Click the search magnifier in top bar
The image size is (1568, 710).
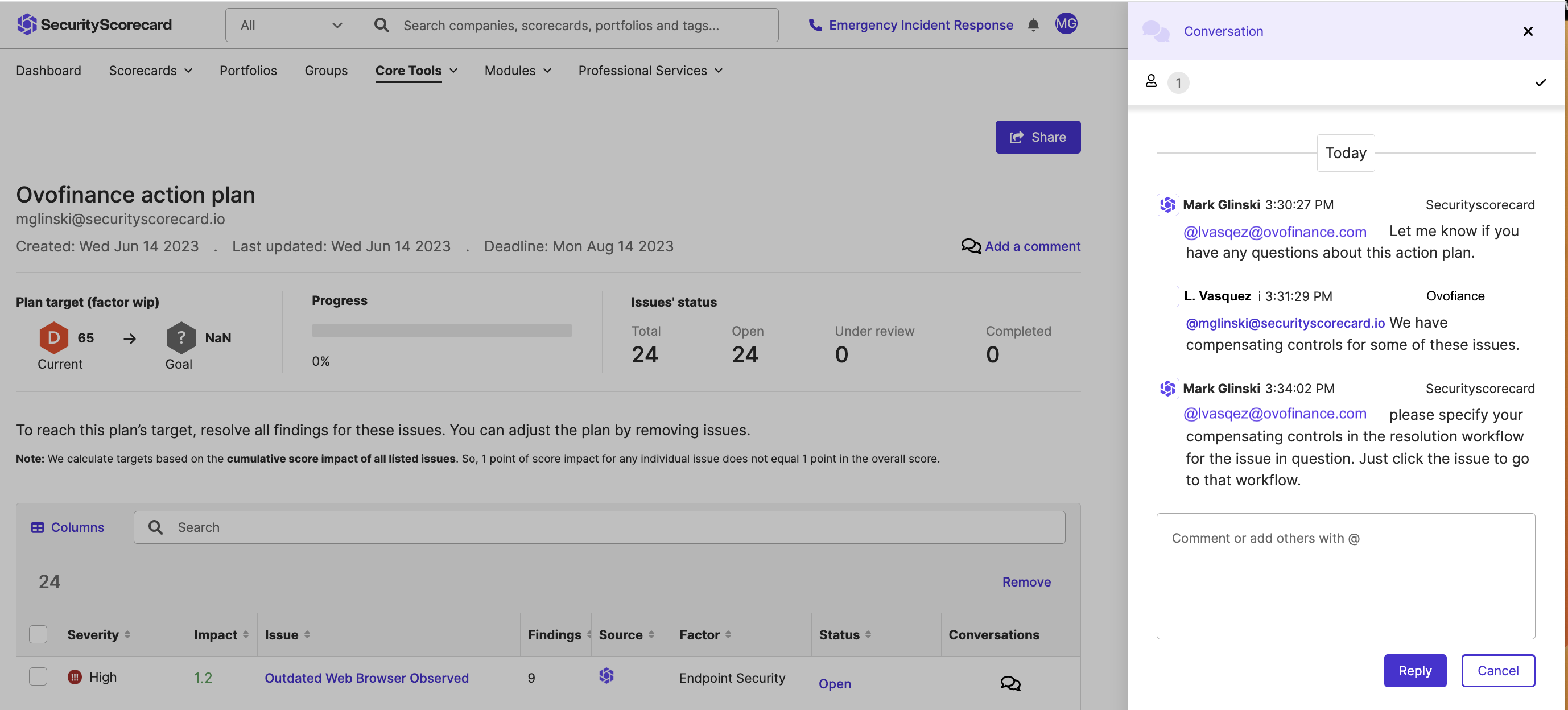tap(381, 25)
